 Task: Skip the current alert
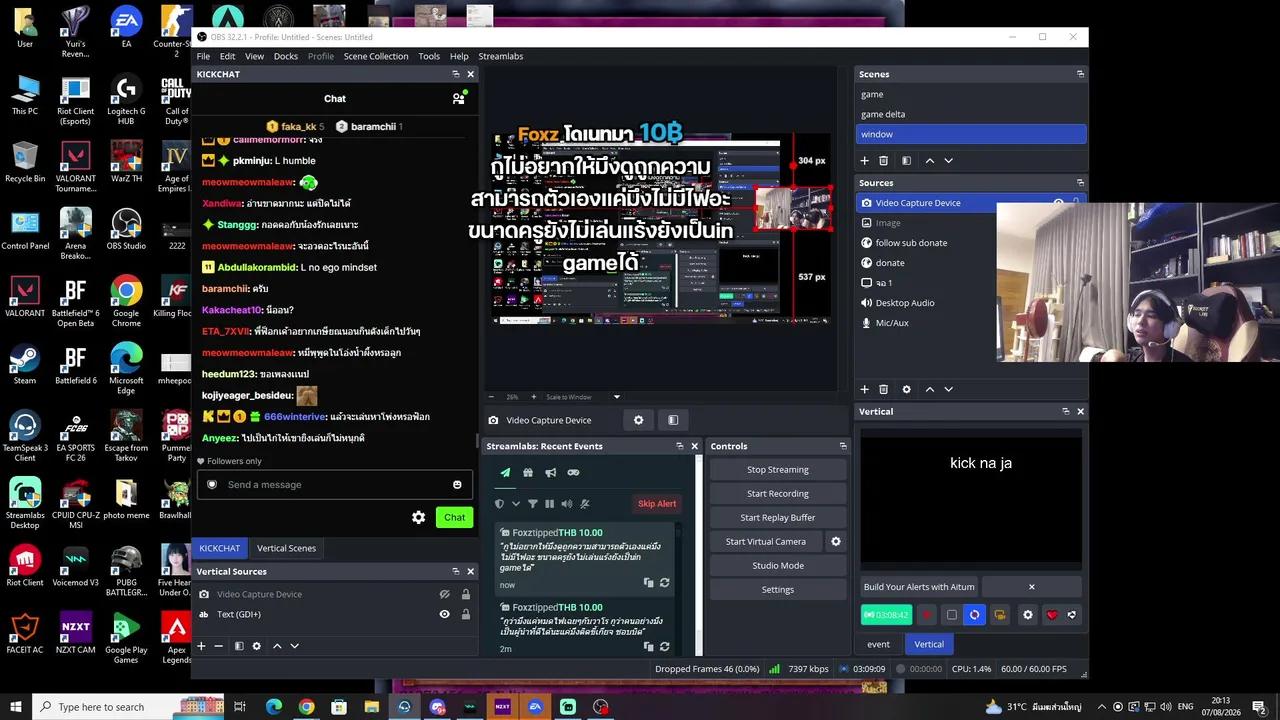coord(657,504)
